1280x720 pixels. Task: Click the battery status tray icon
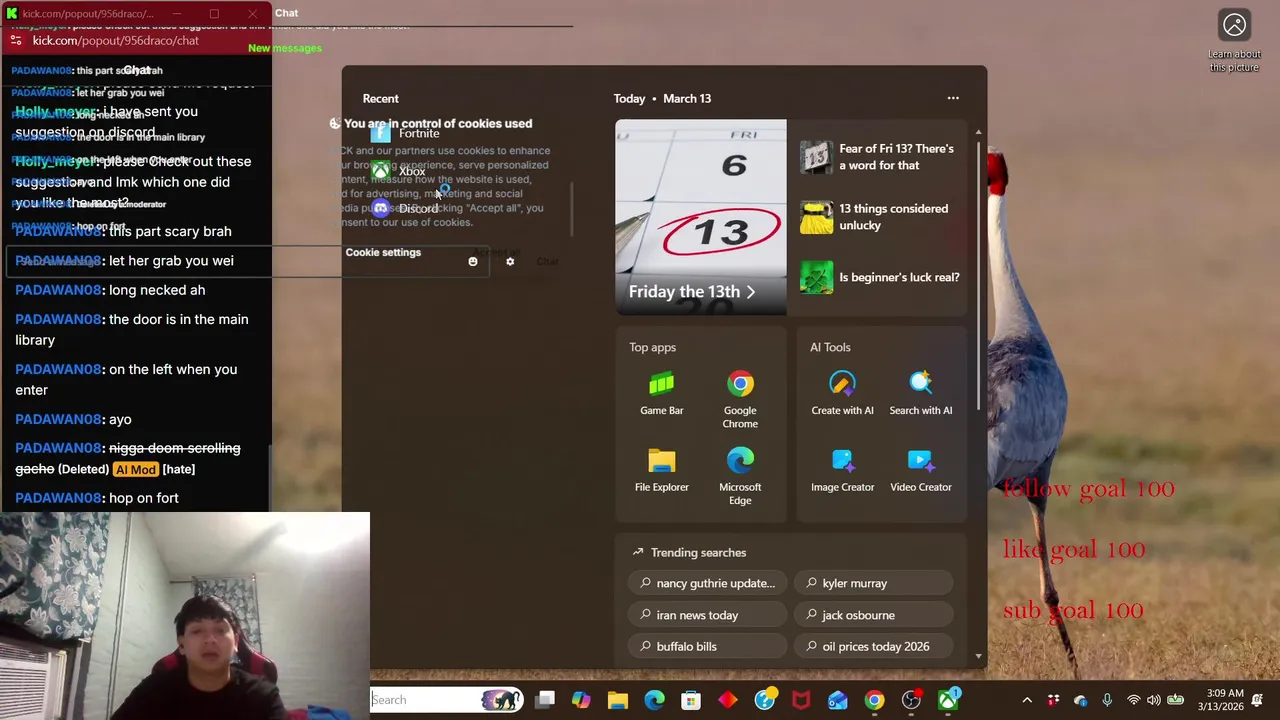[1176, 700]
